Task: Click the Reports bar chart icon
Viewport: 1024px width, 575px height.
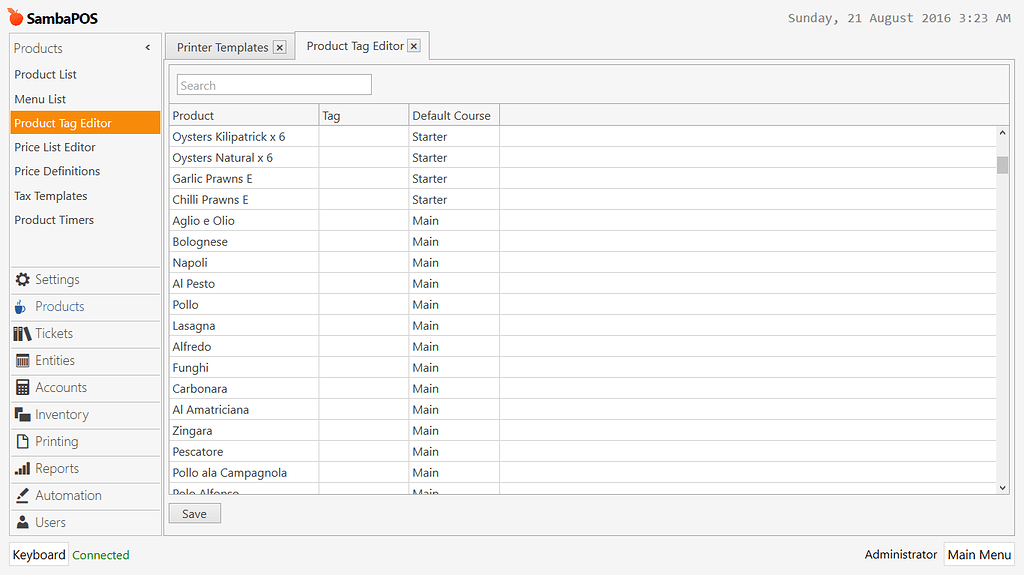Action: (x=22, y=469)
